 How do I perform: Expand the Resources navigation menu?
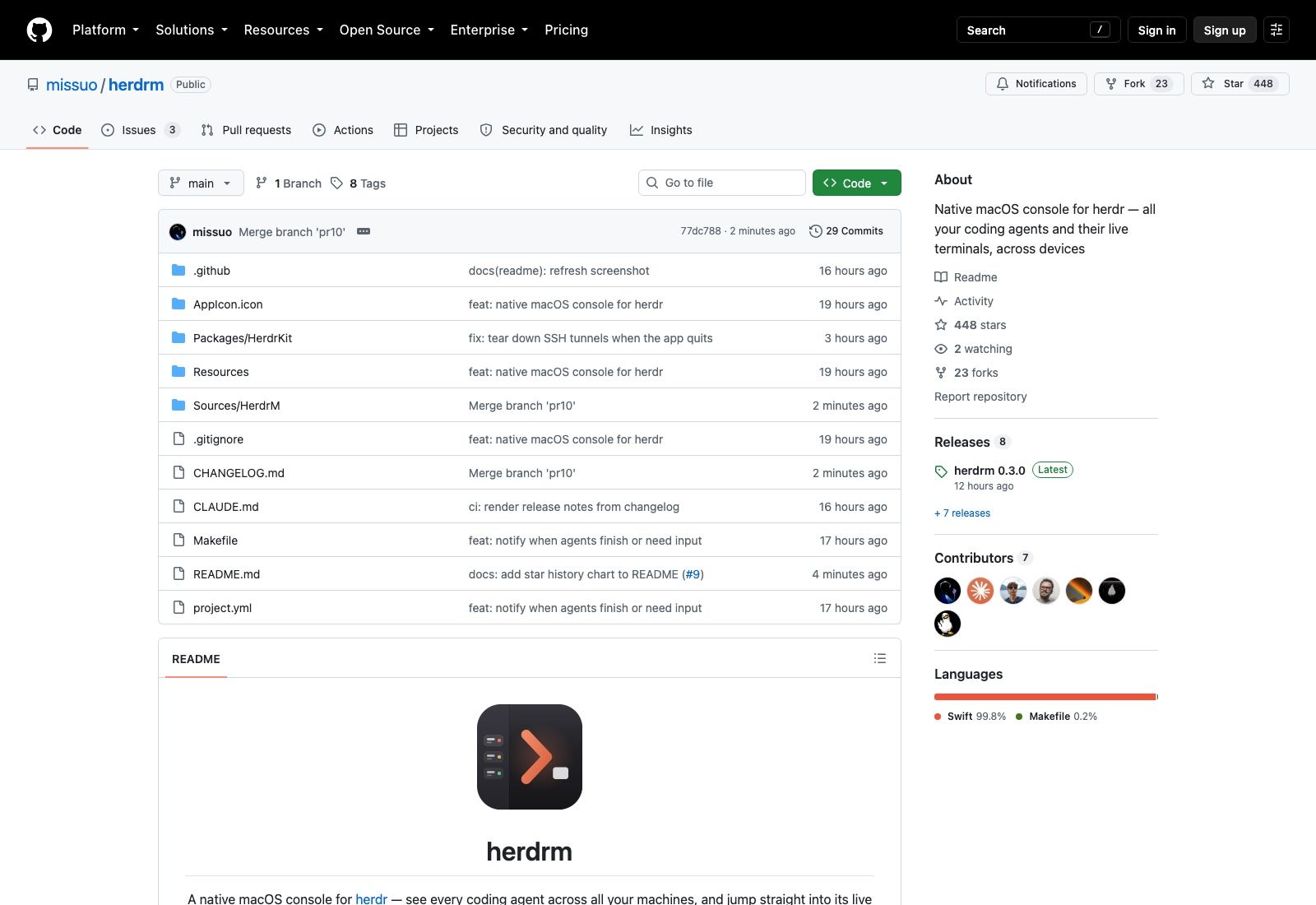click(283, 30)
